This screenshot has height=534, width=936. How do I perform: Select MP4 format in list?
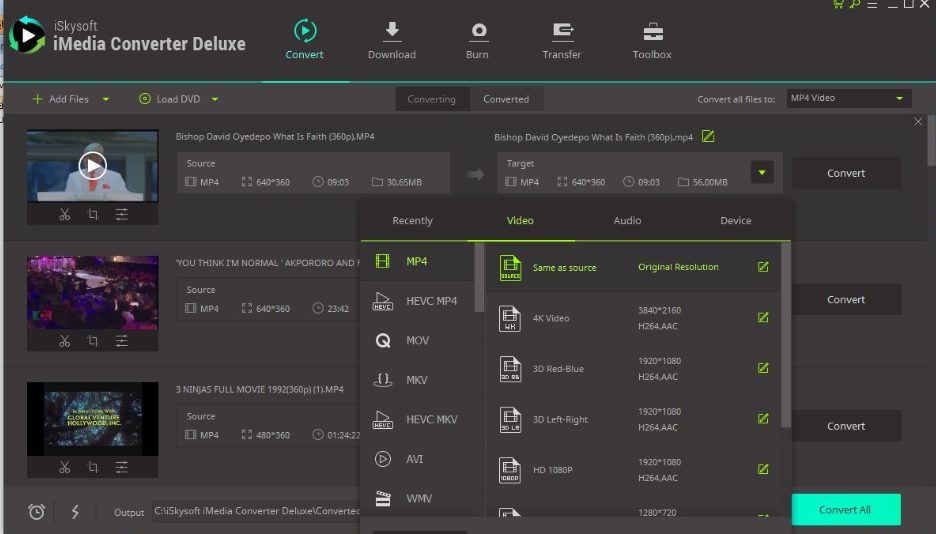[x=417, y=261]
